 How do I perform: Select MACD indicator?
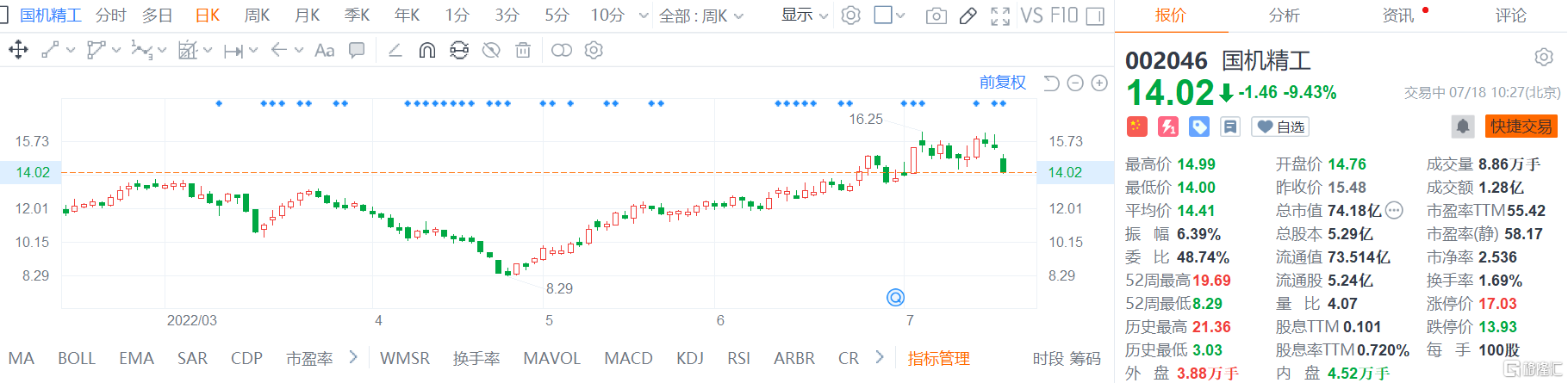click(628, 358)
